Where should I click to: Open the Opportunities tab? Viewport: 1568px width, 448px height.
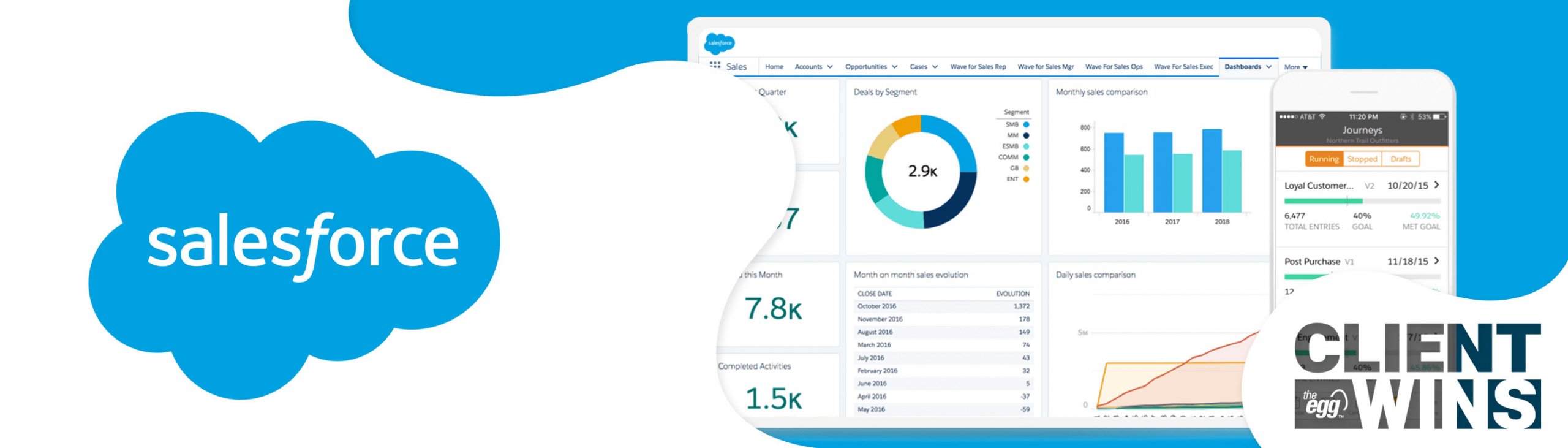point(866,67)
